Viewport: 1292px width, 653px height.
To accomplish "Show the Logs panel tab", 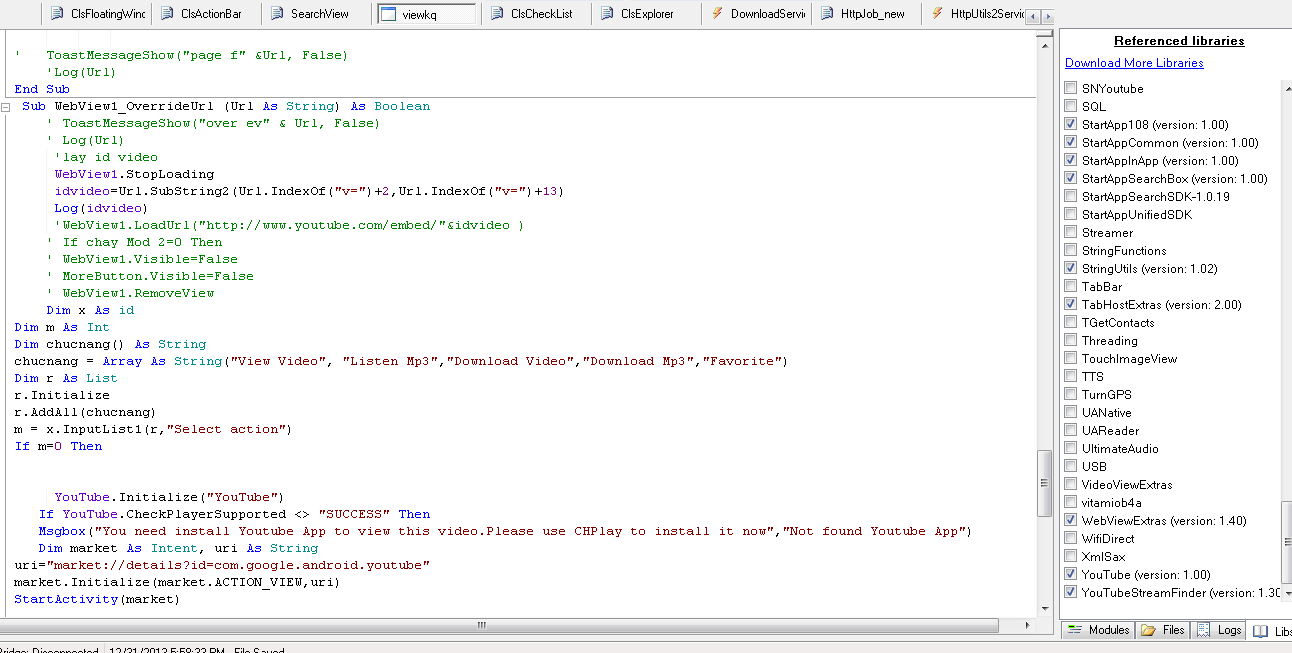I will [1219, 630].
